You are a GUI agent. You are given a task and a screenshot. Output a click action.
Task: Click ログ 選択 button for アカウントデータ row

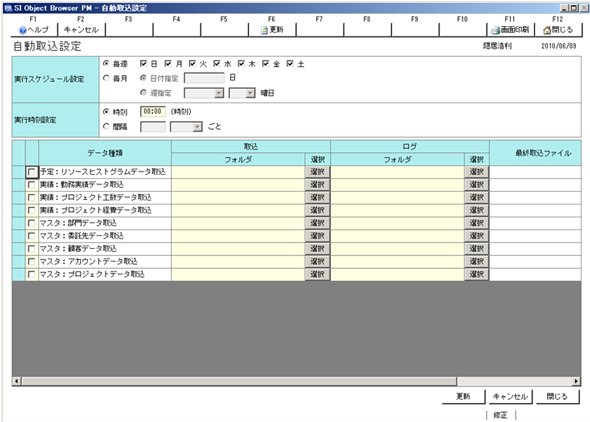tap(476, 261)
